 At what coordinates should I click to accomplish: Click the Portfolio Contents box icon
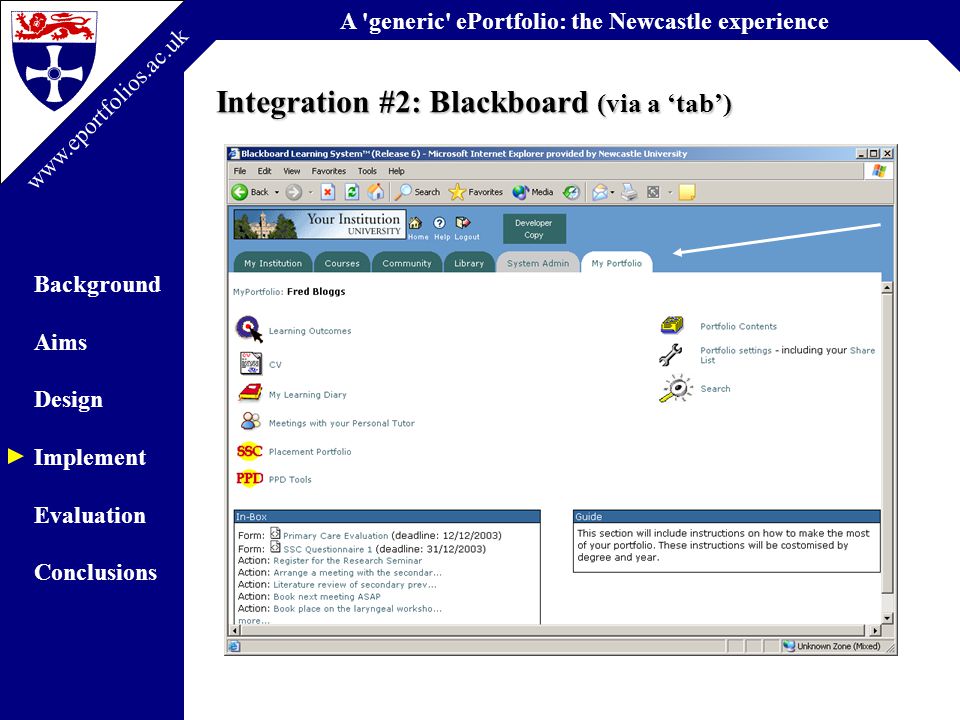(x=672, y=324)
